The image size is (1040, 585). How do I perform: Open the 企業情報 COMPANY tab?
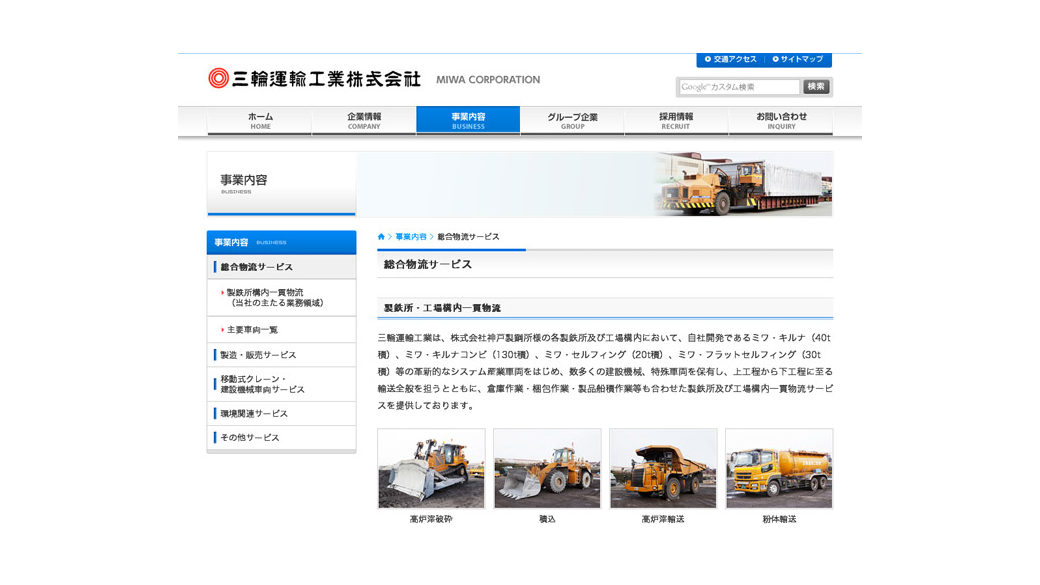click(364, 120)
